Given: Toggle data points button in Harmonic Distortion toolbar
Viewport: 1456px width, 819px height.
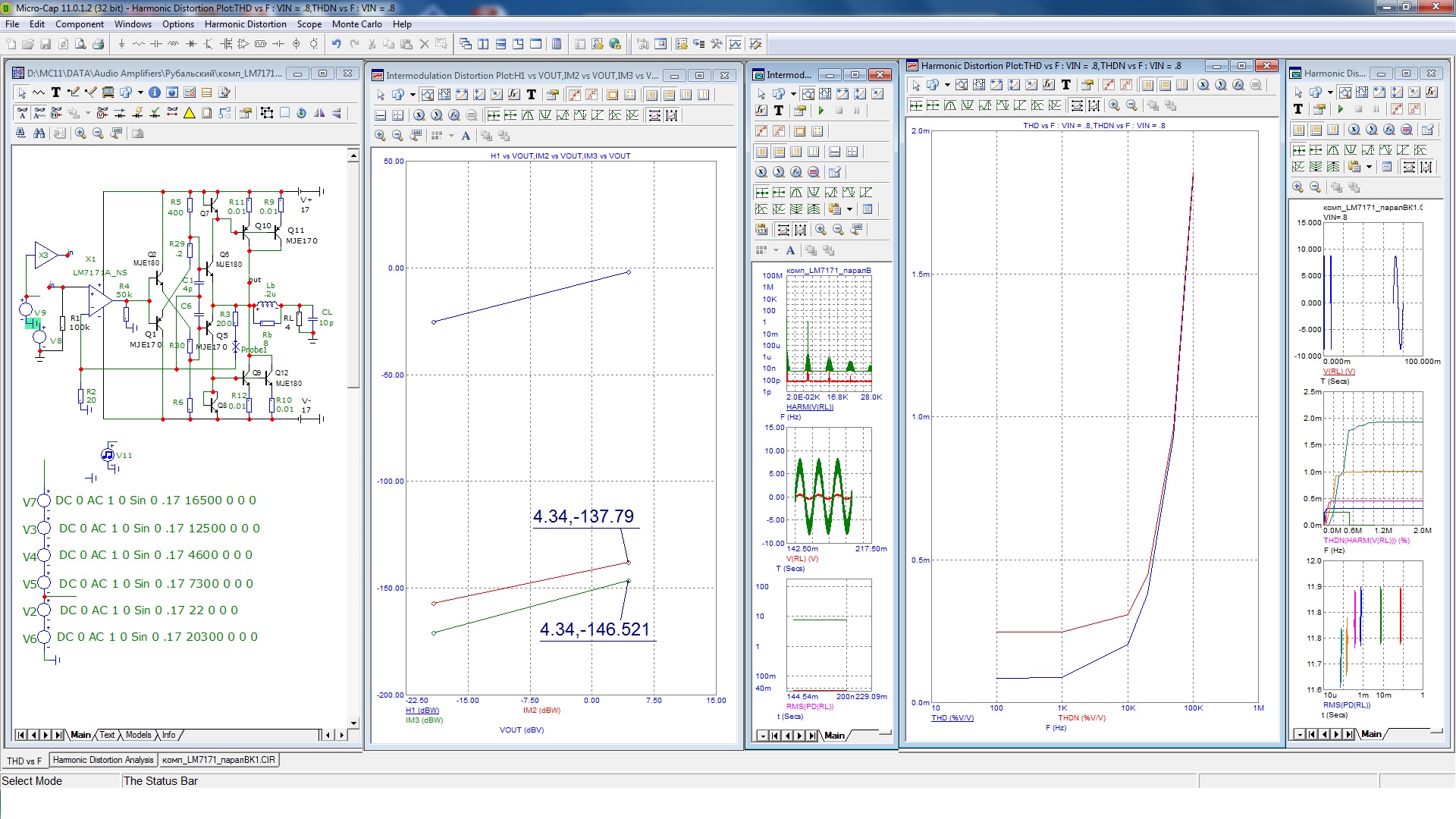Looking at the screenshot, I should coord(1108,85).
